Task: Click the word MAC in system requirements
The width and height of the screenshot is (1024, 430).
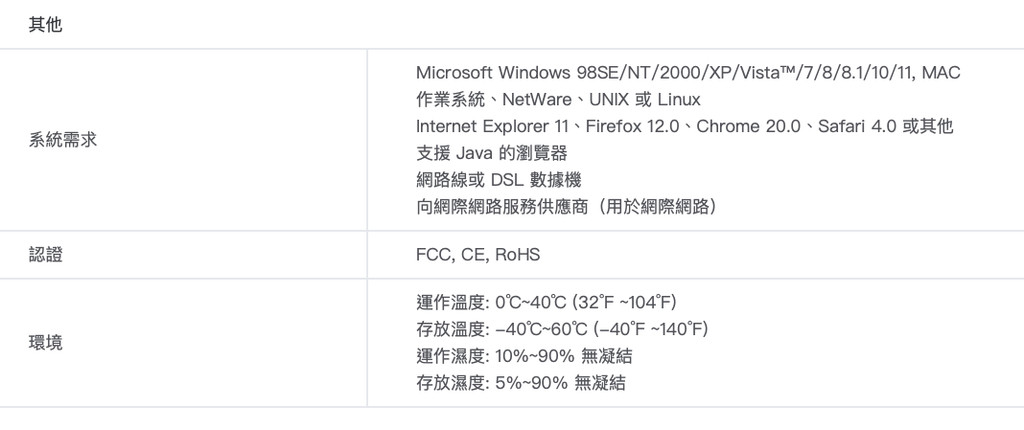Action: point(941,74)
